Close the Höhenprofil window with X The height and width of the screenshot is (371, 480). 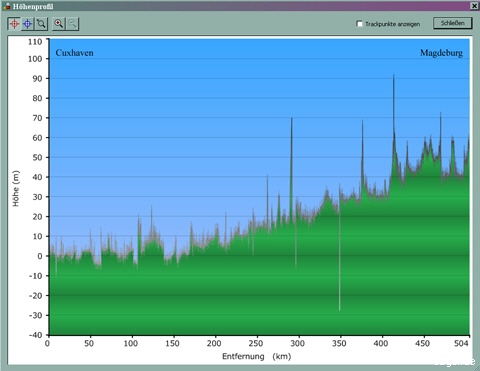coord(474,6)
